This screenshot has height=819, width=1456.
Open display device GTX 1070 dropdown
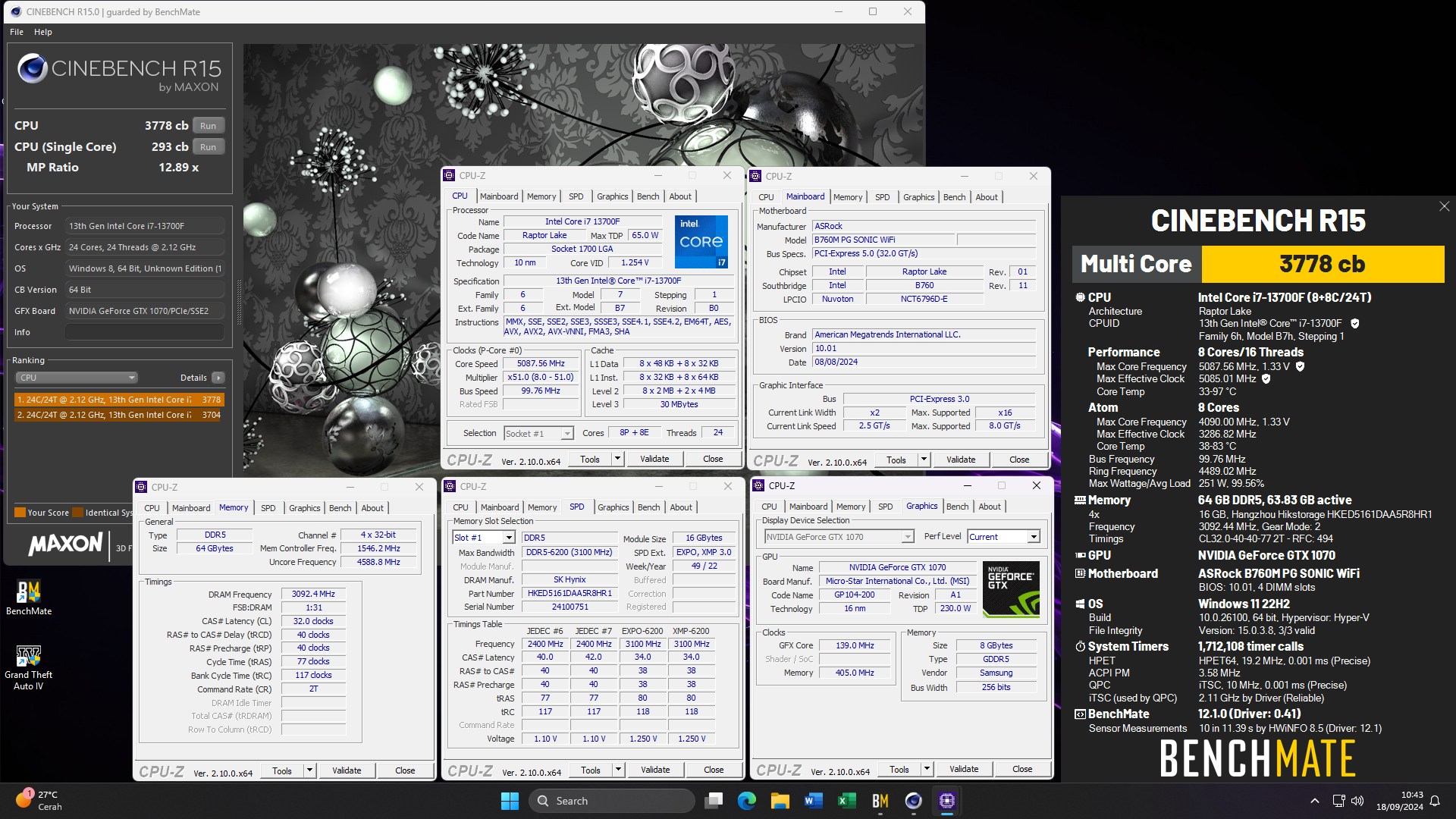tap(839, 537)
